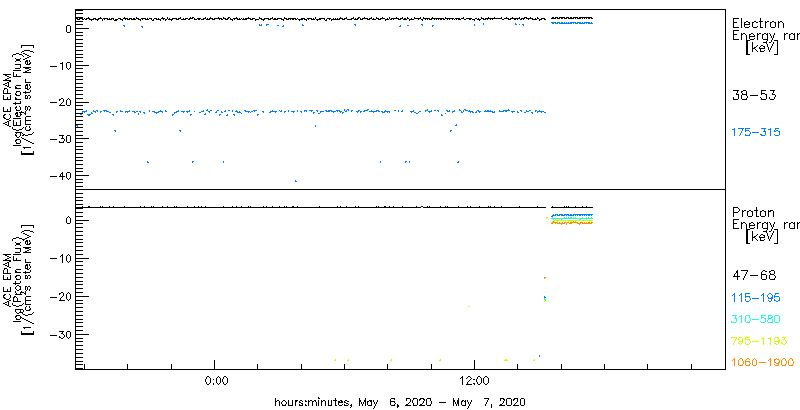Click the 115-195 proton energy legend label
This screenshot has width=800, height=410.
pyautogui.click(x=756, y=298)
